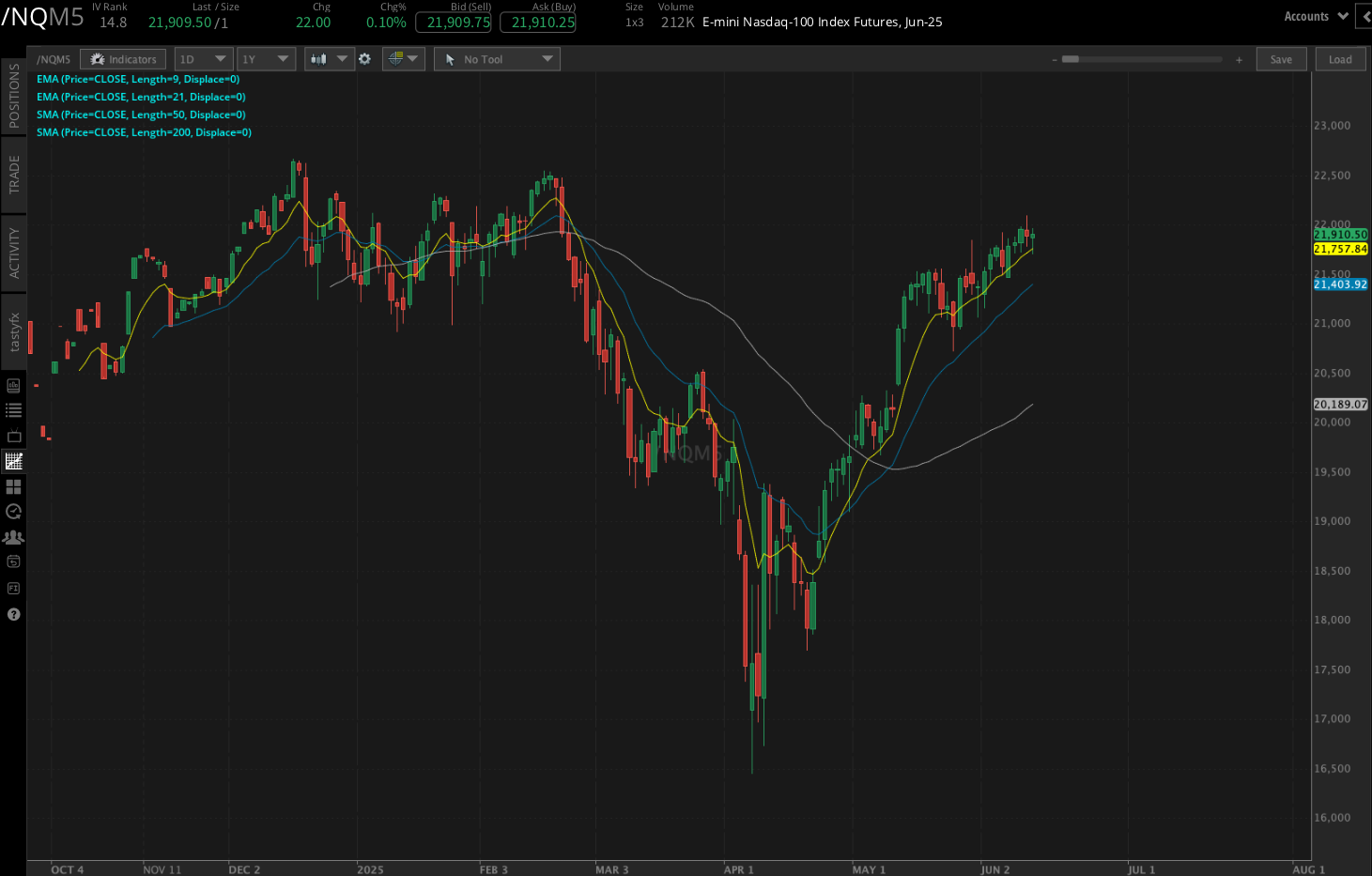Image resolution: width=1372 pixels, height=876 pixels.
Task: Open the No Tool dropdown
Action: pyautogui.click(x=497, y=58)
